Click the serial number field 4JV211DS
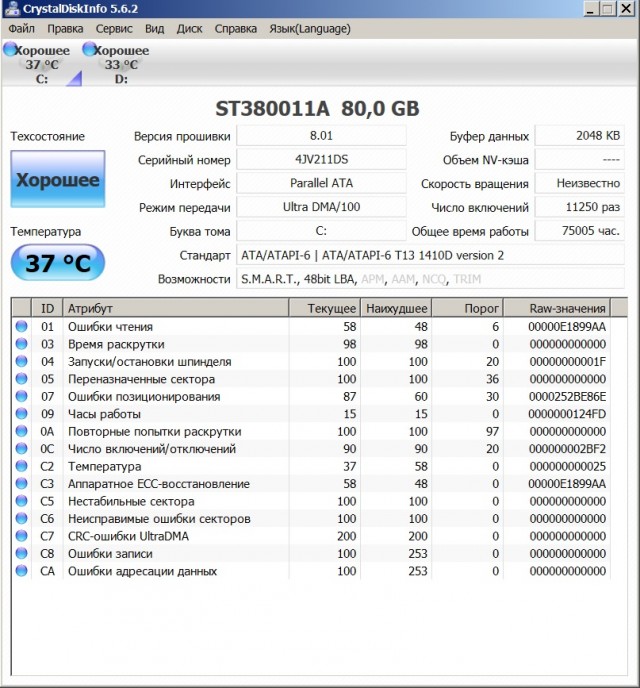640x688 pixels. tap(321, 160)
